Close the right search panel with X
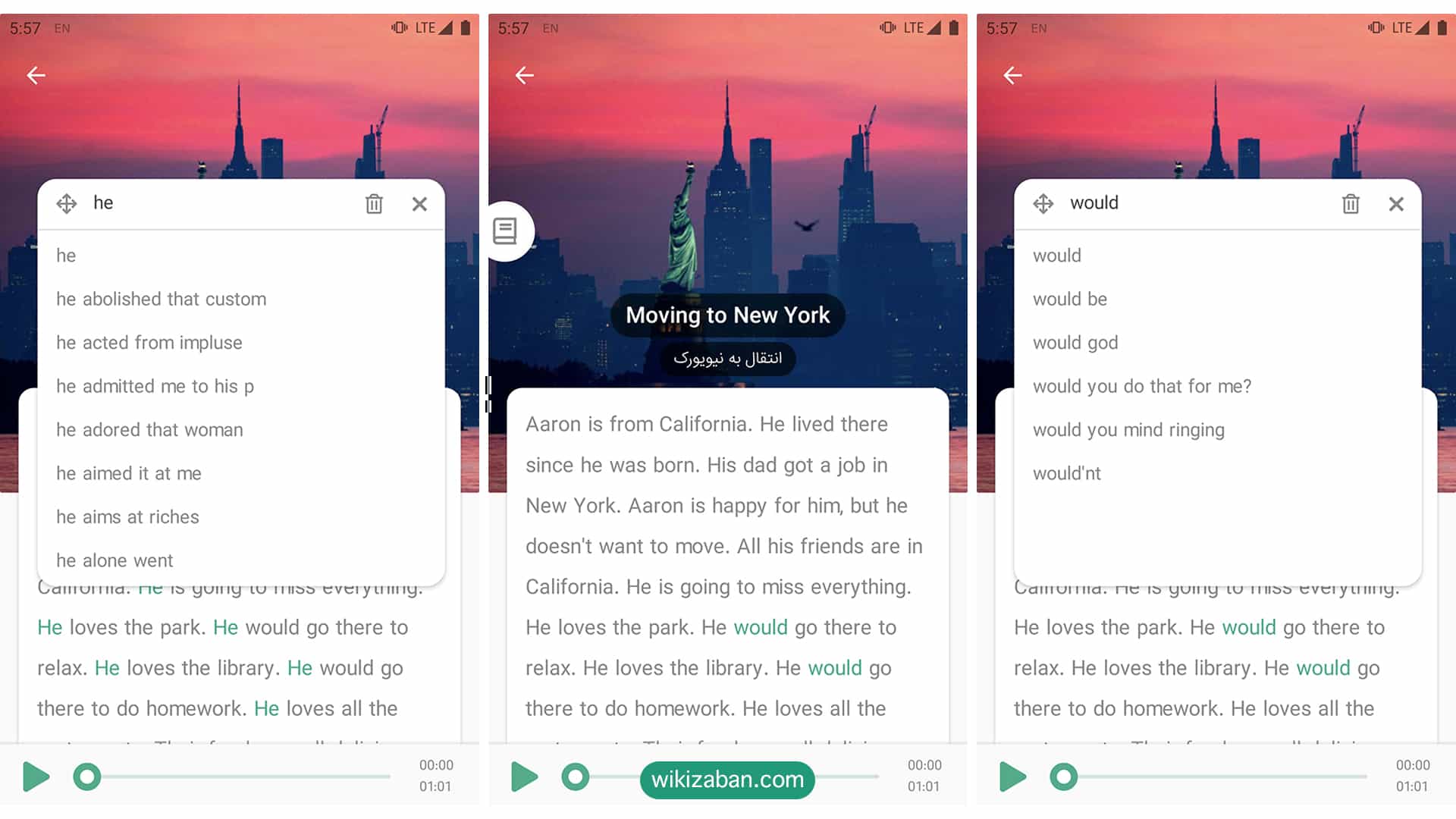1456x819 pixels. 1397,204
